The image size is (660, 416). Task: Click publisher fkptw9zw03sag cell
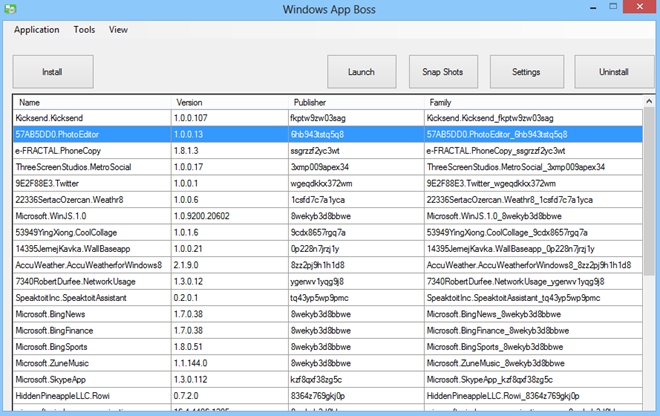point(357,118)
